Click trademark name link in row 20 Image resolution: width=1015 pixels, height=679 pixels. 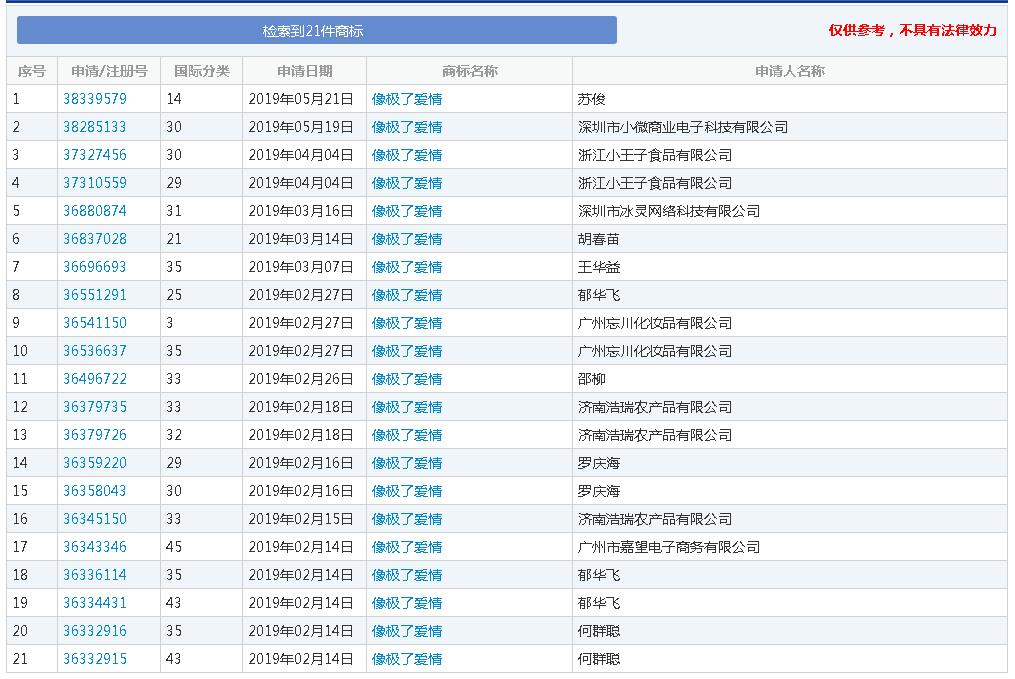click(x=407, y=631)
